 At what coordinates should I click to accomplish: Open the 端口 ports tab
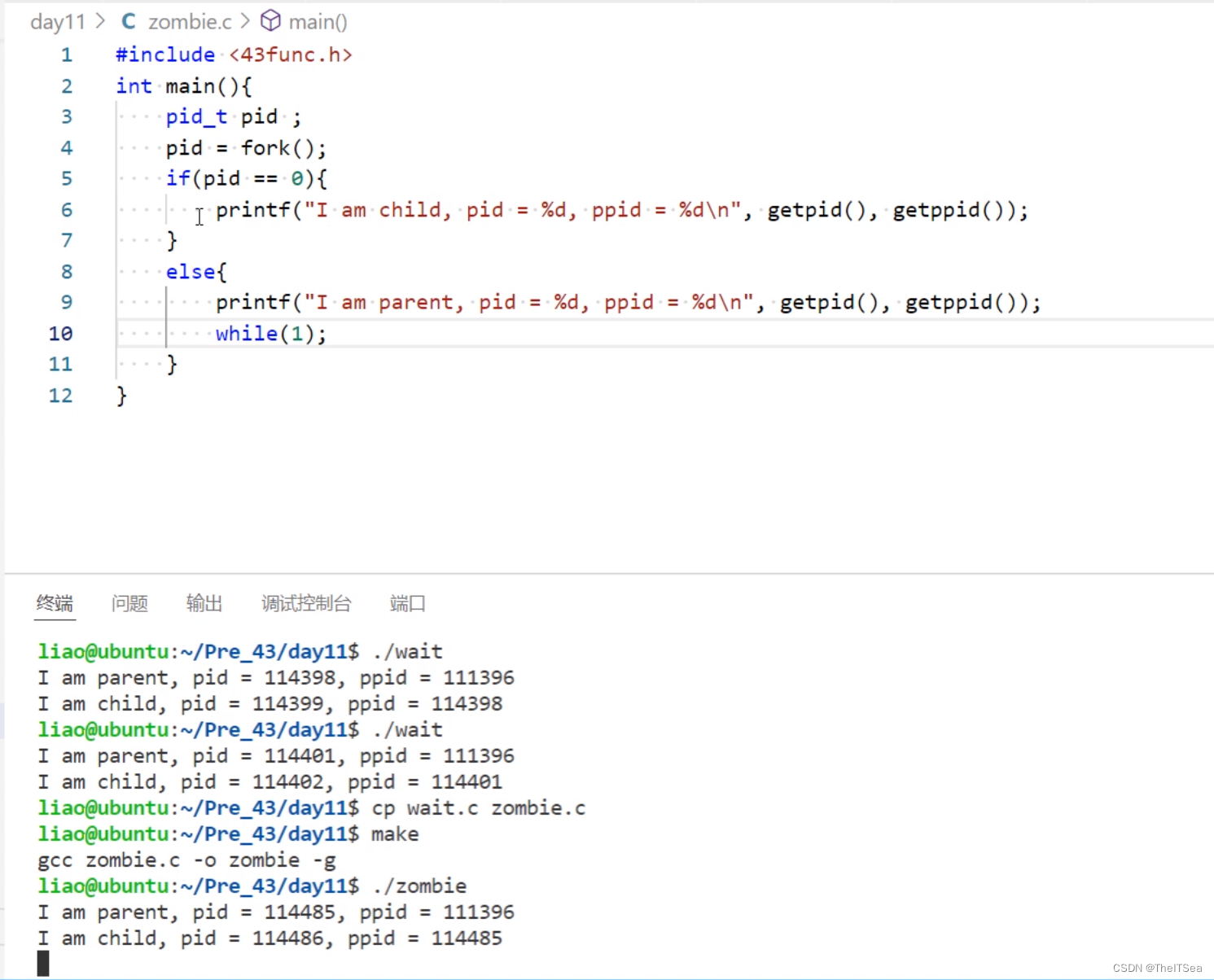[408, 603]
